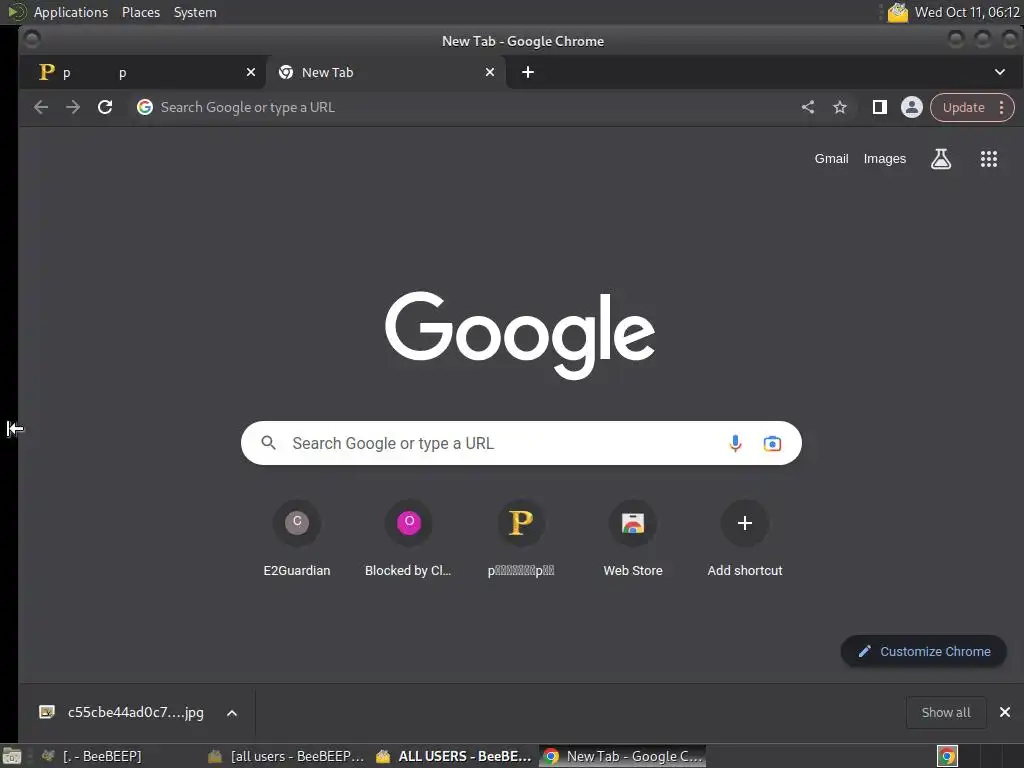Switch to the first tab labeled p
Image resolution: width=1024 pixels, height=768 pixels.
(x=142, y=72)
